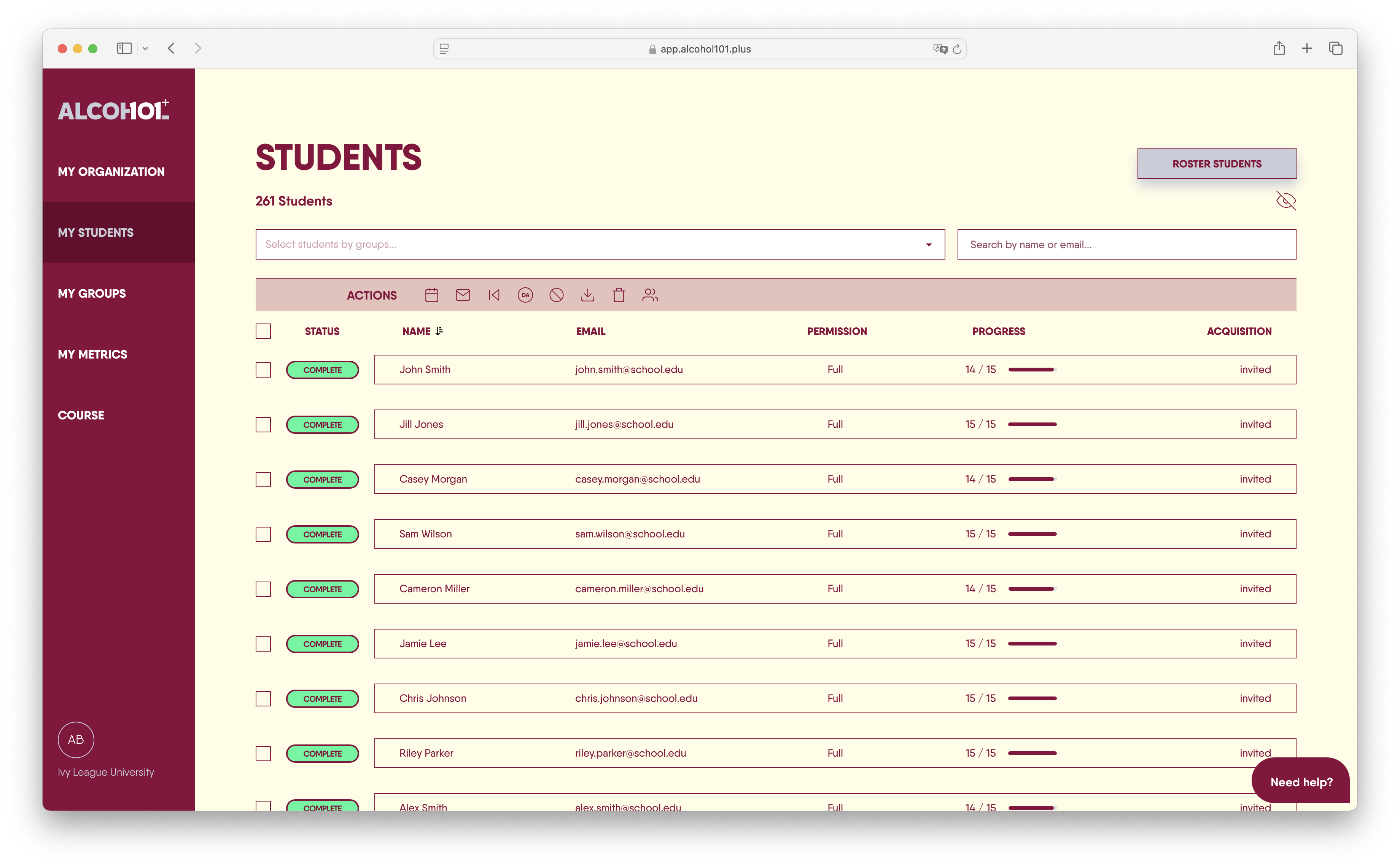1400x867 pixels.
Task: Expand Safari sidebar options chevron
Action: (x=146, y=49)
